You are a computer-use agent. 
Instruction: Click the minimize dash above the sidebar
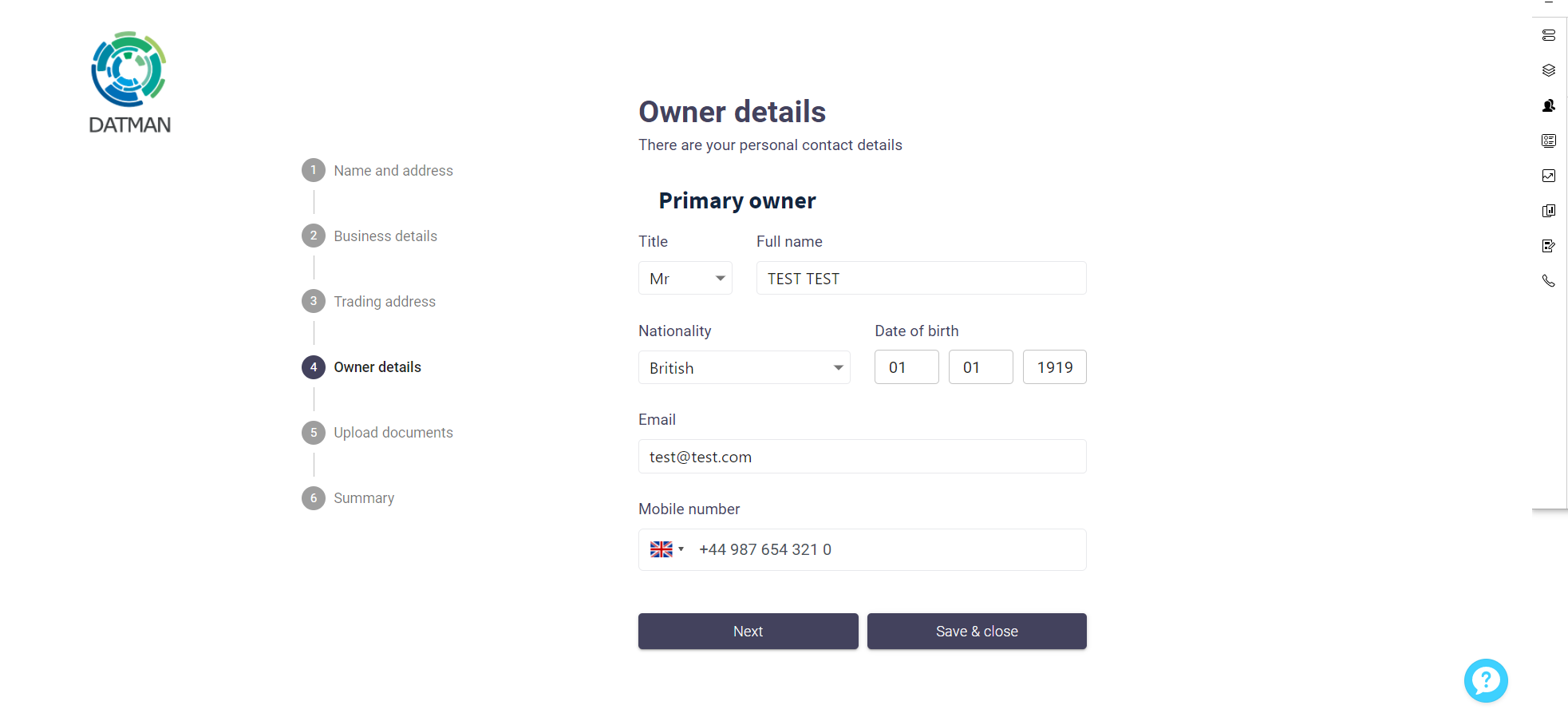pyautogui.click(x=1549, y=2)
